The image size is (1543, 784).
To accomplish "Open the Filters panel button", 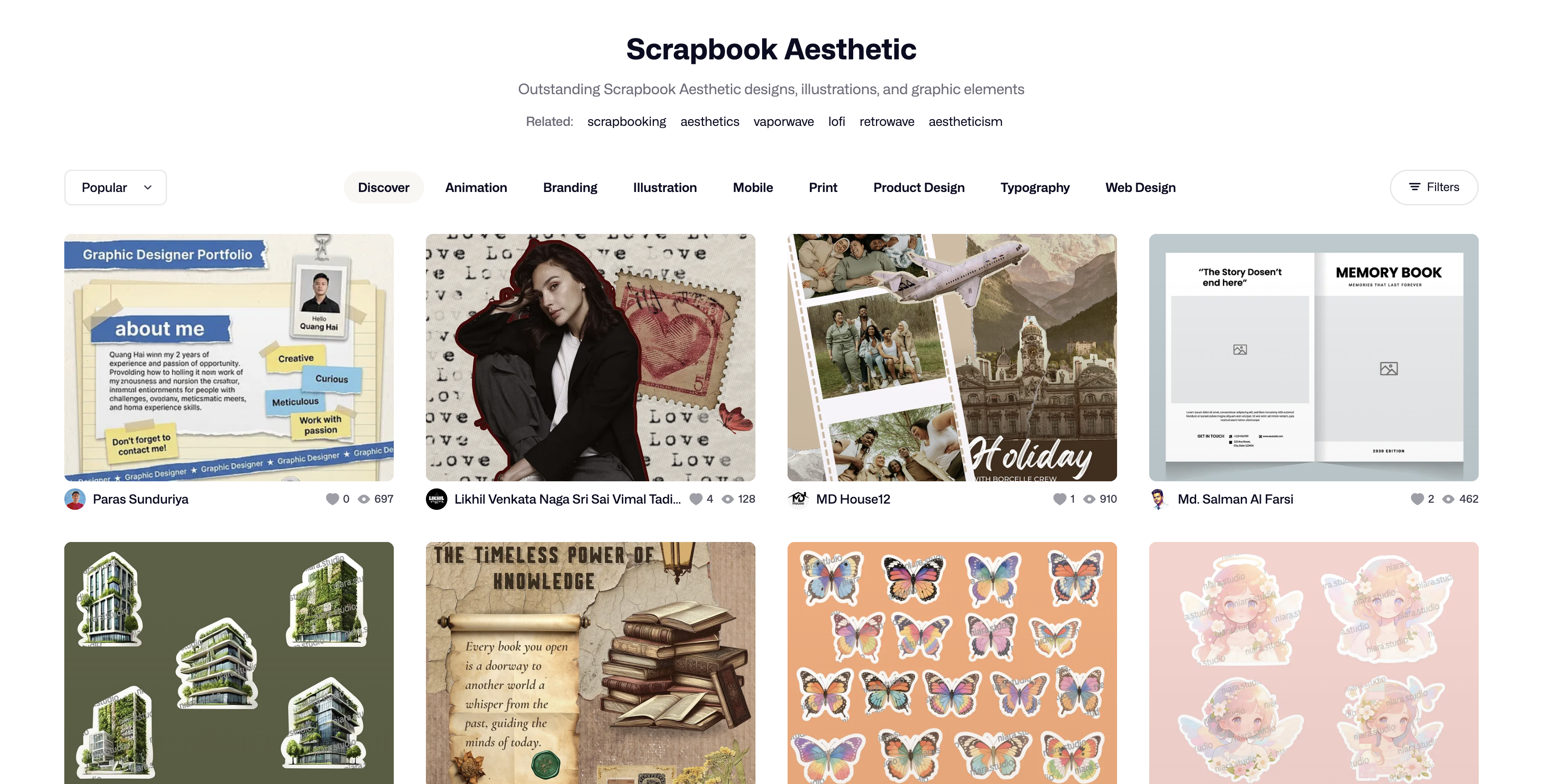I will (x=1434, y=188).
